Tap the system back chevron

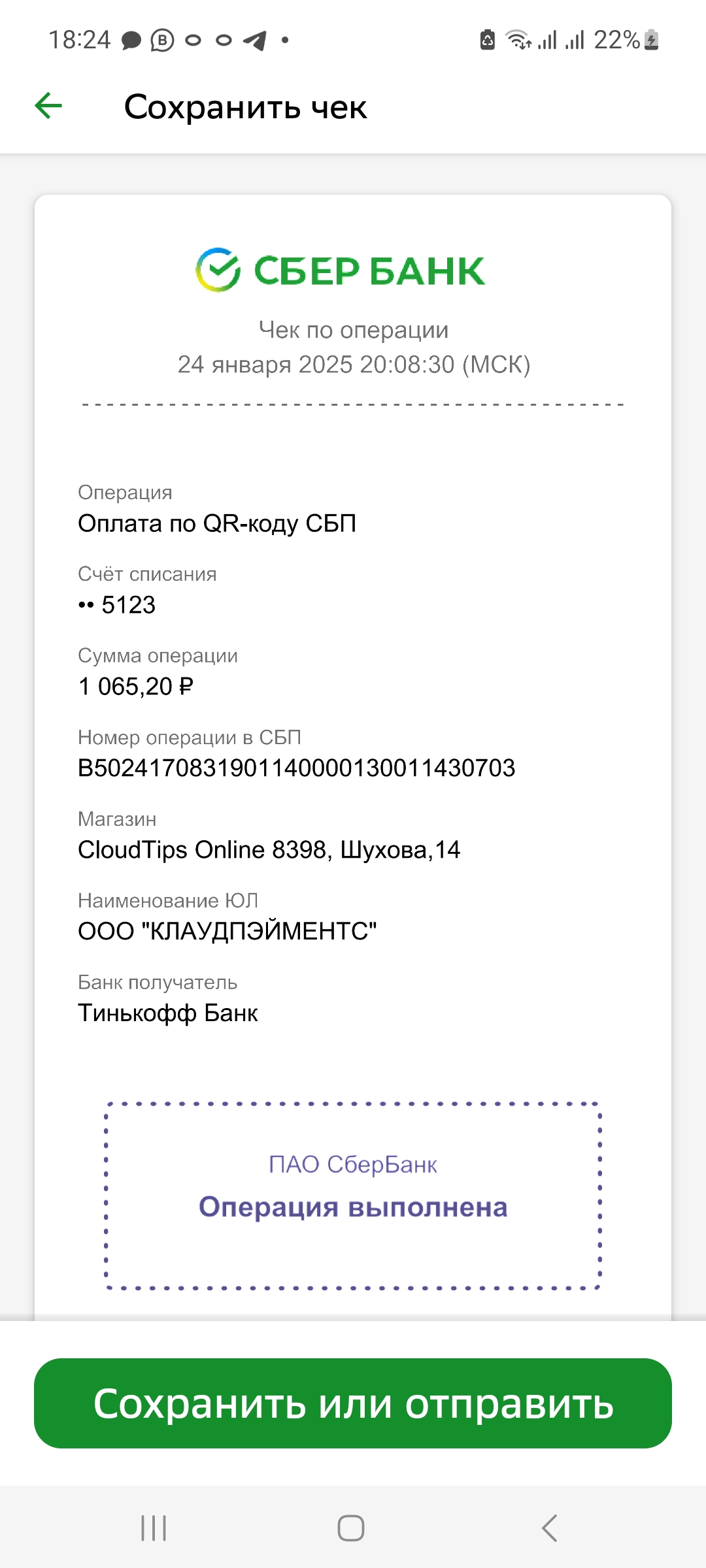tap(550, 1528)
